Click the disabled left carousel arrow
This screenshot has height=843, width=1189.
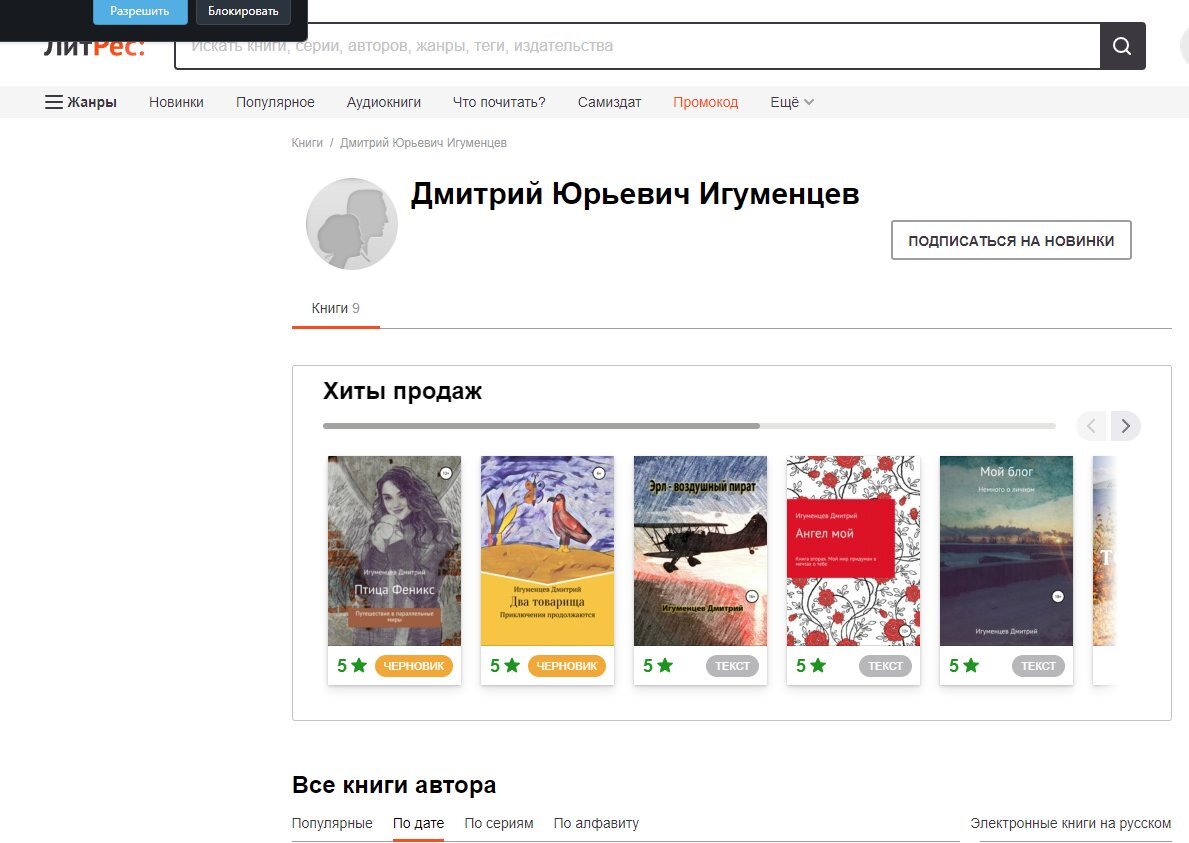[1091, 426]
